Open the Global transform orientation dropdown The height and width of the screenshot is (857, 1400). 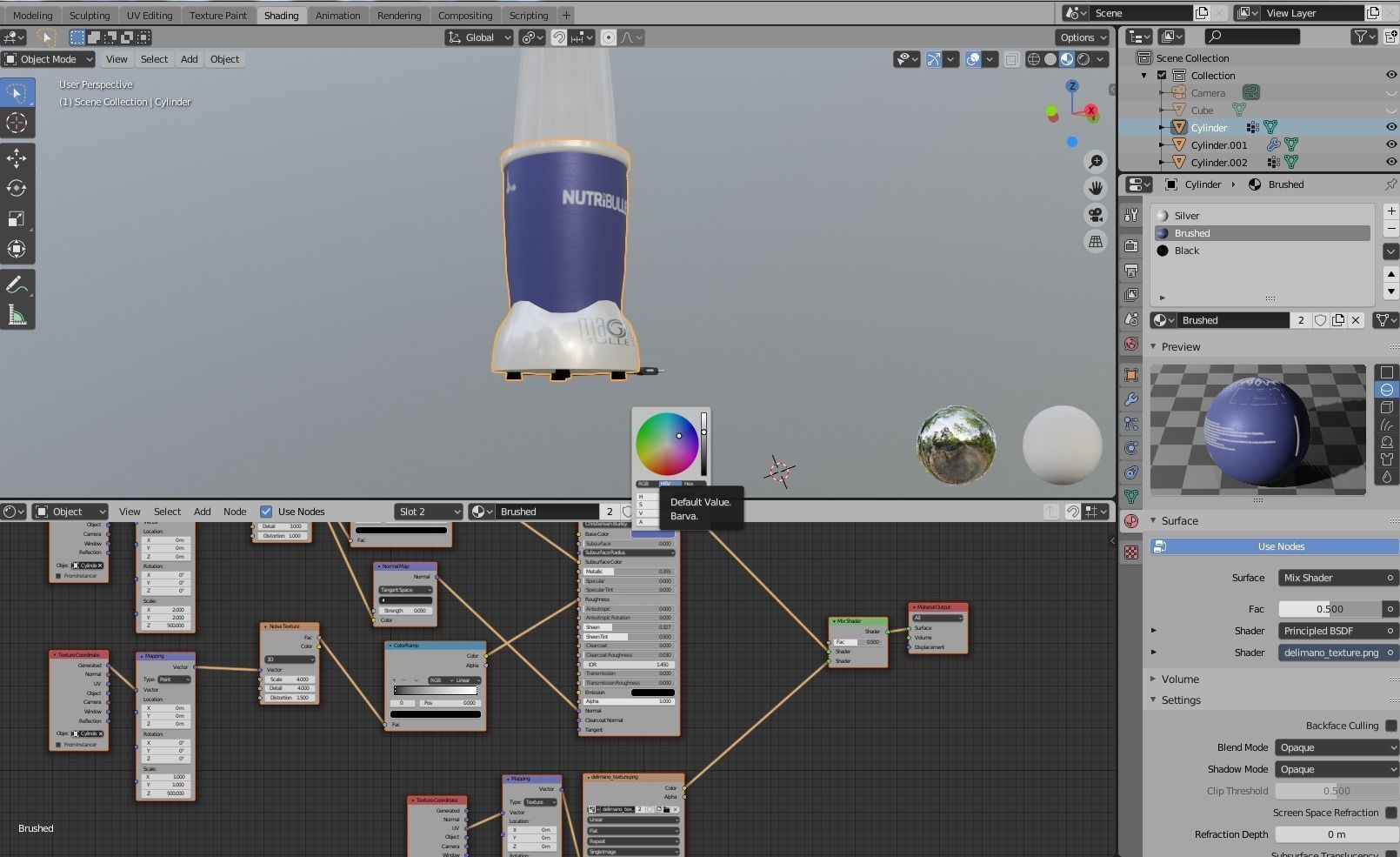[479, 37]
